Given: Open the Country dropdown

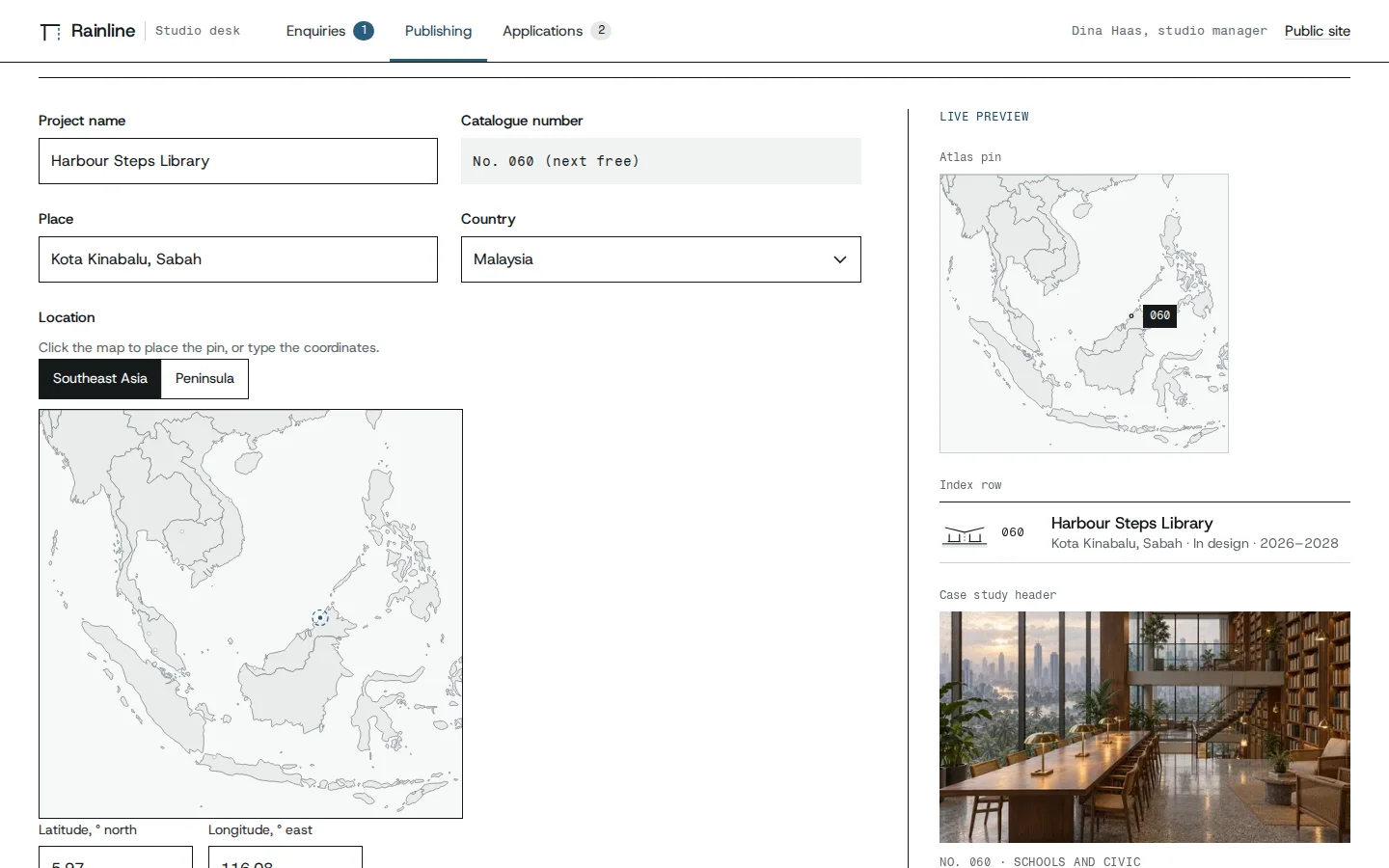Looking at the screenshot, I should click(661, 259).
